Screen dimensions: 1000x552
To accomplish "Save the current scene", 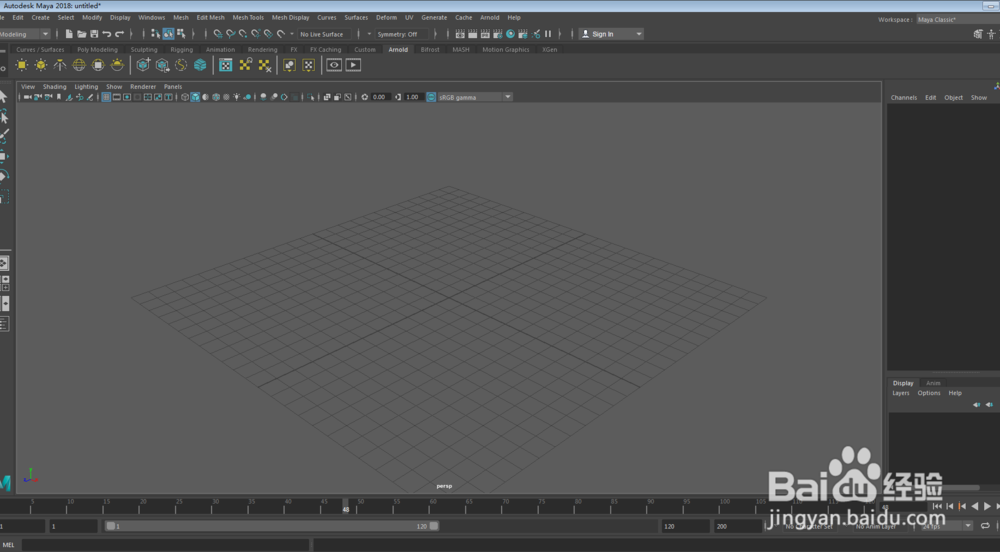I will (x=94, y=34).
